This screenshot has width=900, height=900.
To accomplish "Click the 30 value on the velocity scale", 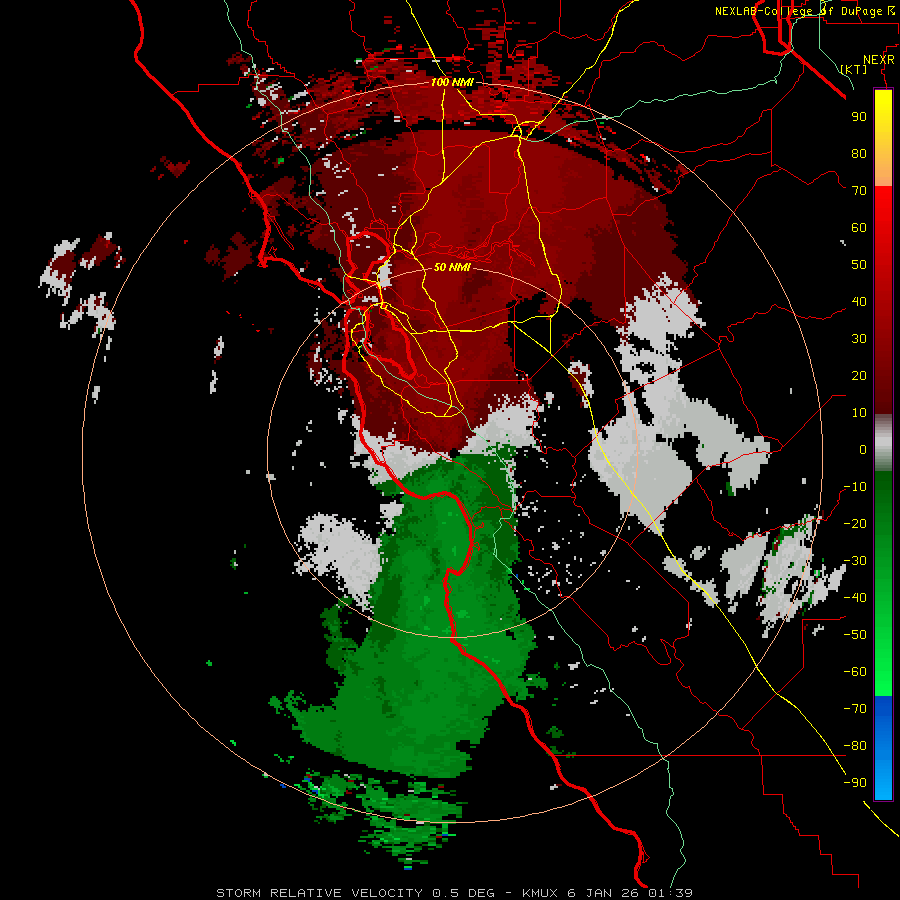I will (x=859, y=339).
